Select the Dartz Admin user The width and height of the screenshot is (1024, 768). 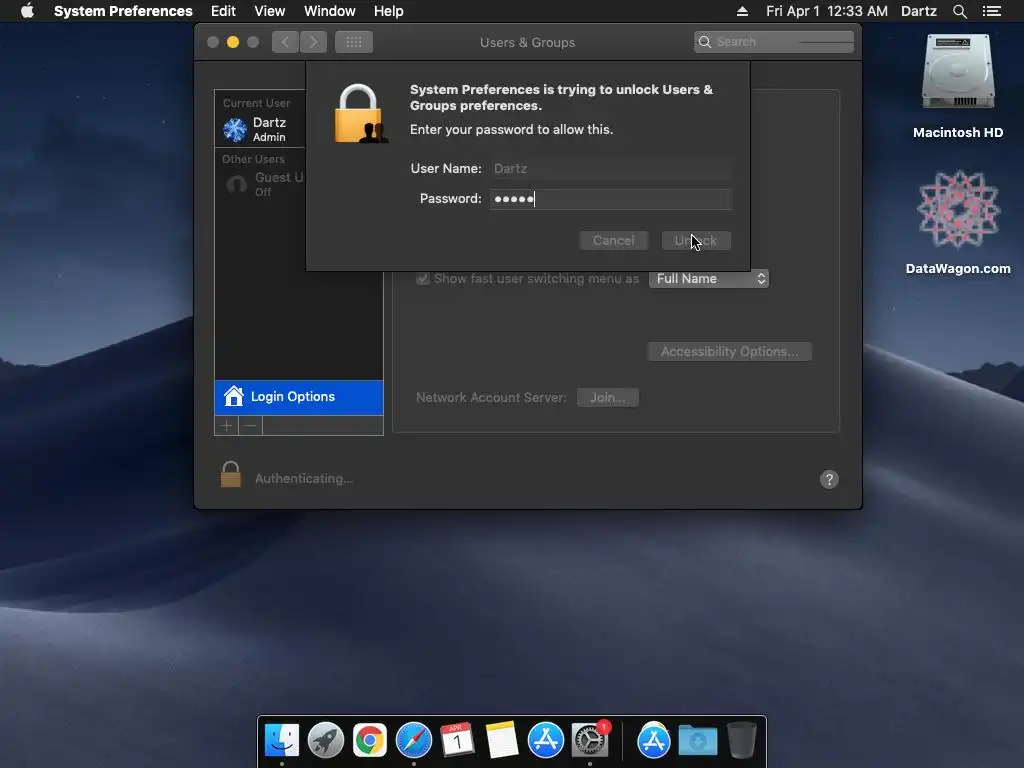click(261, 129)
